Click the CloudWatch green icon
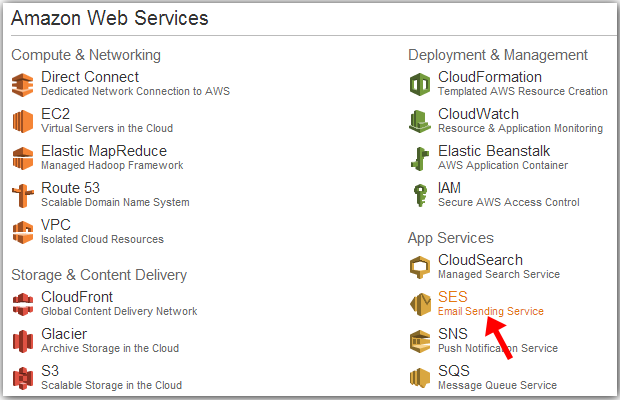This screenshot has width=620, height=400. point(420,121)
